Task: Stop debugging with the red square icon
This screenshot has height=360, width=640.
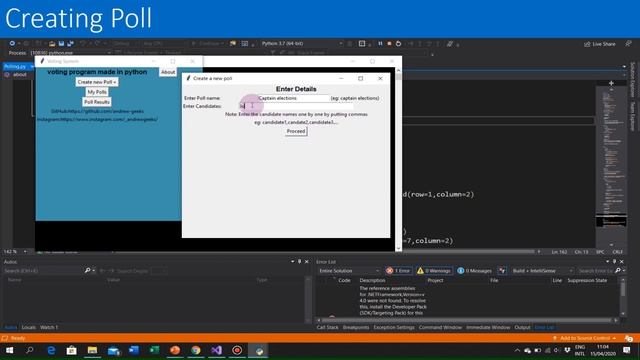Action: pyautogui.click(x=389, y=43)
